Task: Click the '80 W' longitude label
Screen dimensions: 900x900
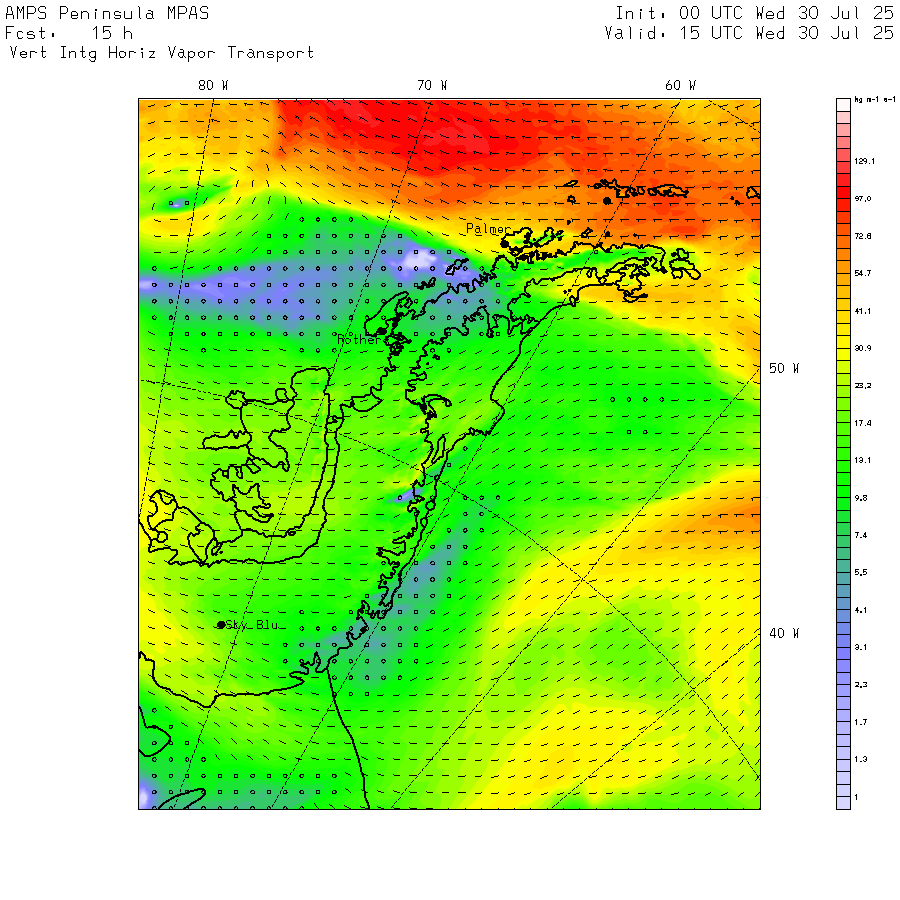Action: tap(213, 86)
